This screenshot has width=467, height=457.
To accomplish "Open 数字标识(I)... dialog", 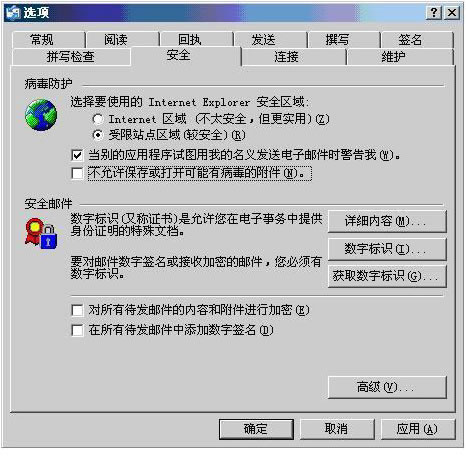I will [387, 249].
